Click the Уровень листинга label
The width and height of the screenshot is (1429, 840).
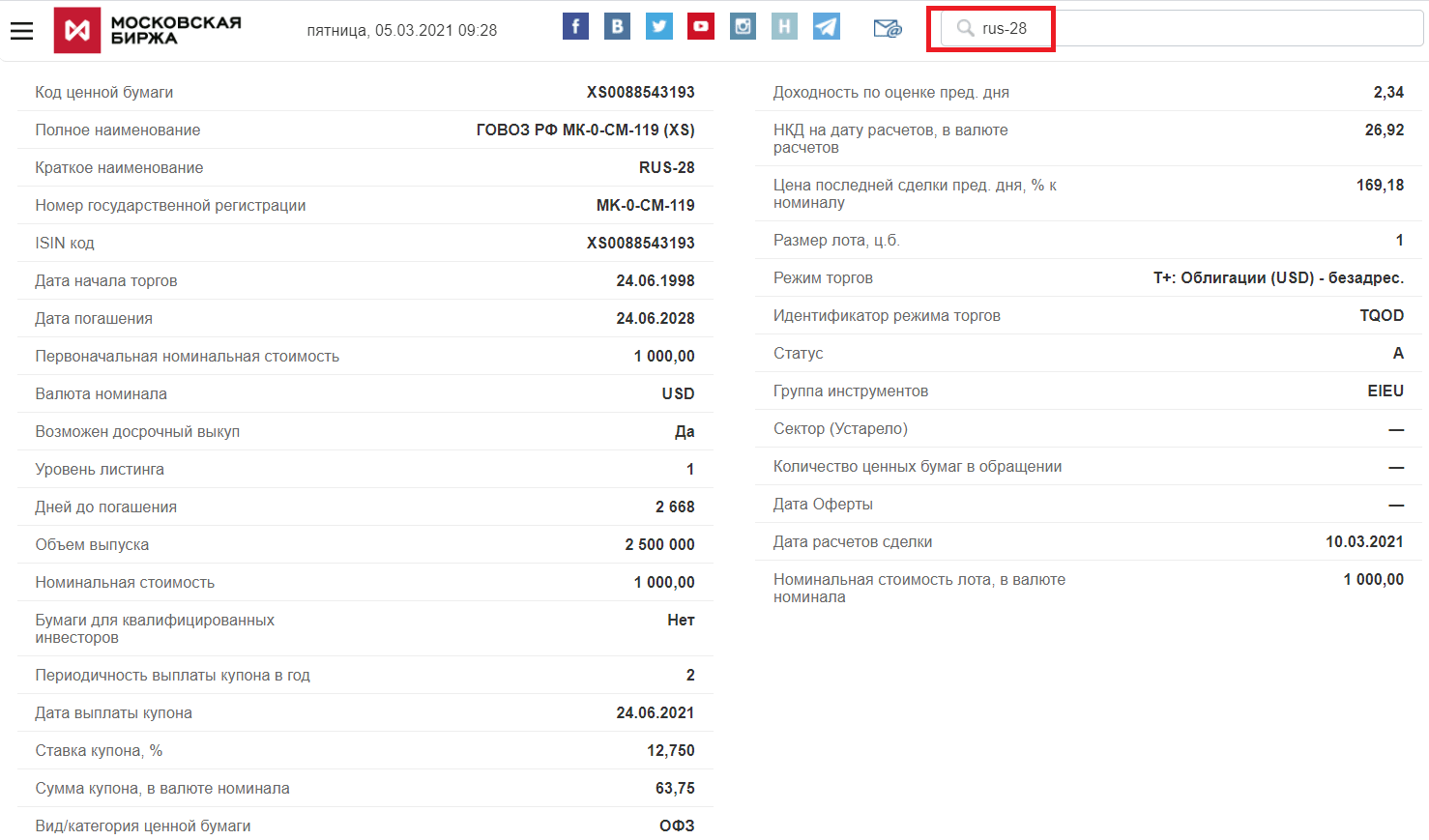(100, 469)
